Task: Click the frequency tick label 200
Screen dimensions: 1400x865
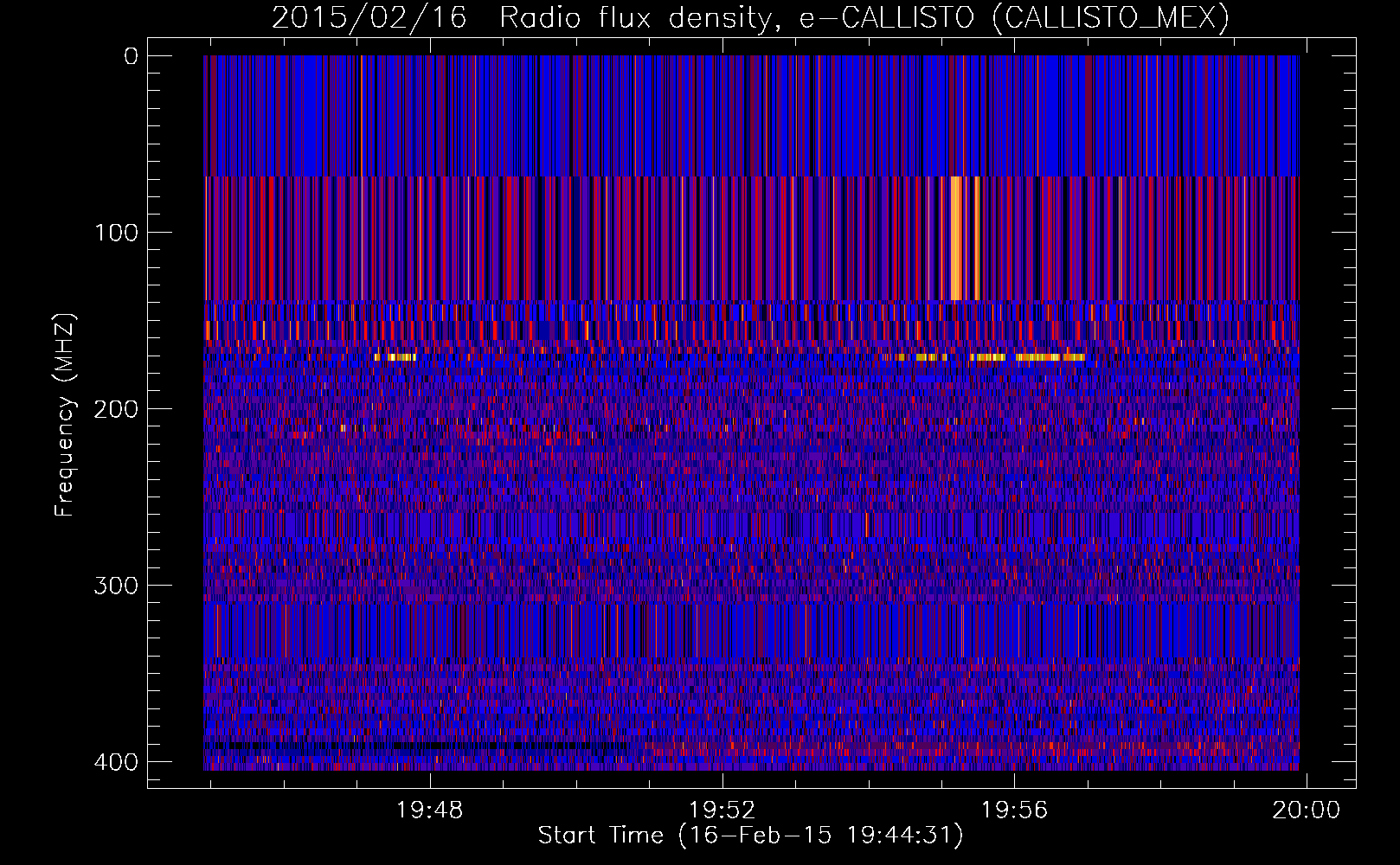Action: click(x=116, y=409)
